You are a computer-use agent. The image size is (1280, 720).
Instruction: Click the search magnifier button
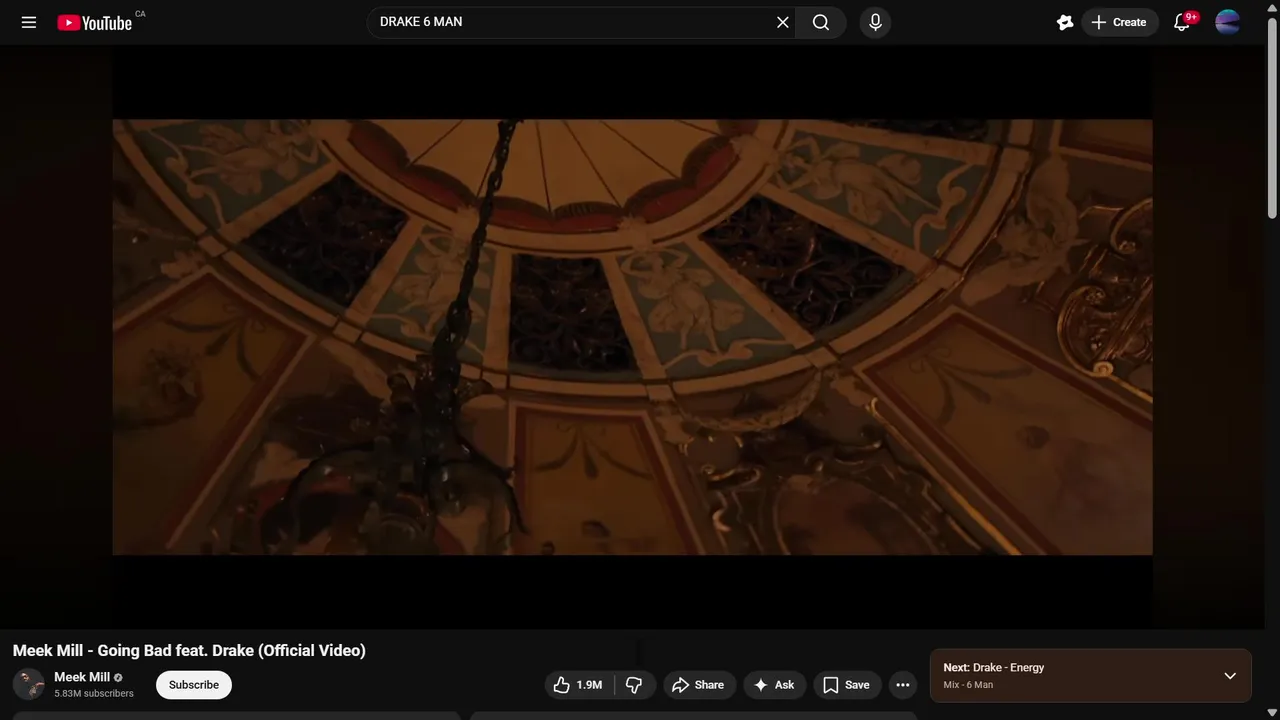[x=821, y=22]
